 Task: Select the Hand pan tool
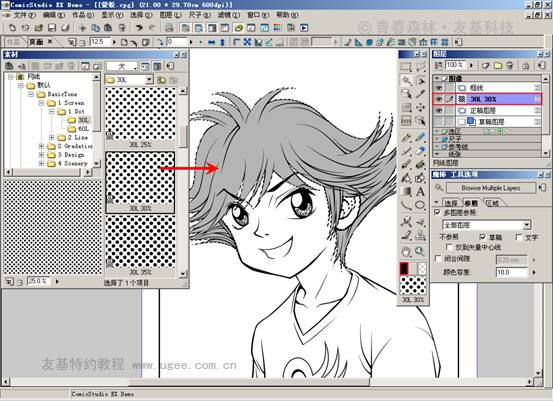(406, 251)
